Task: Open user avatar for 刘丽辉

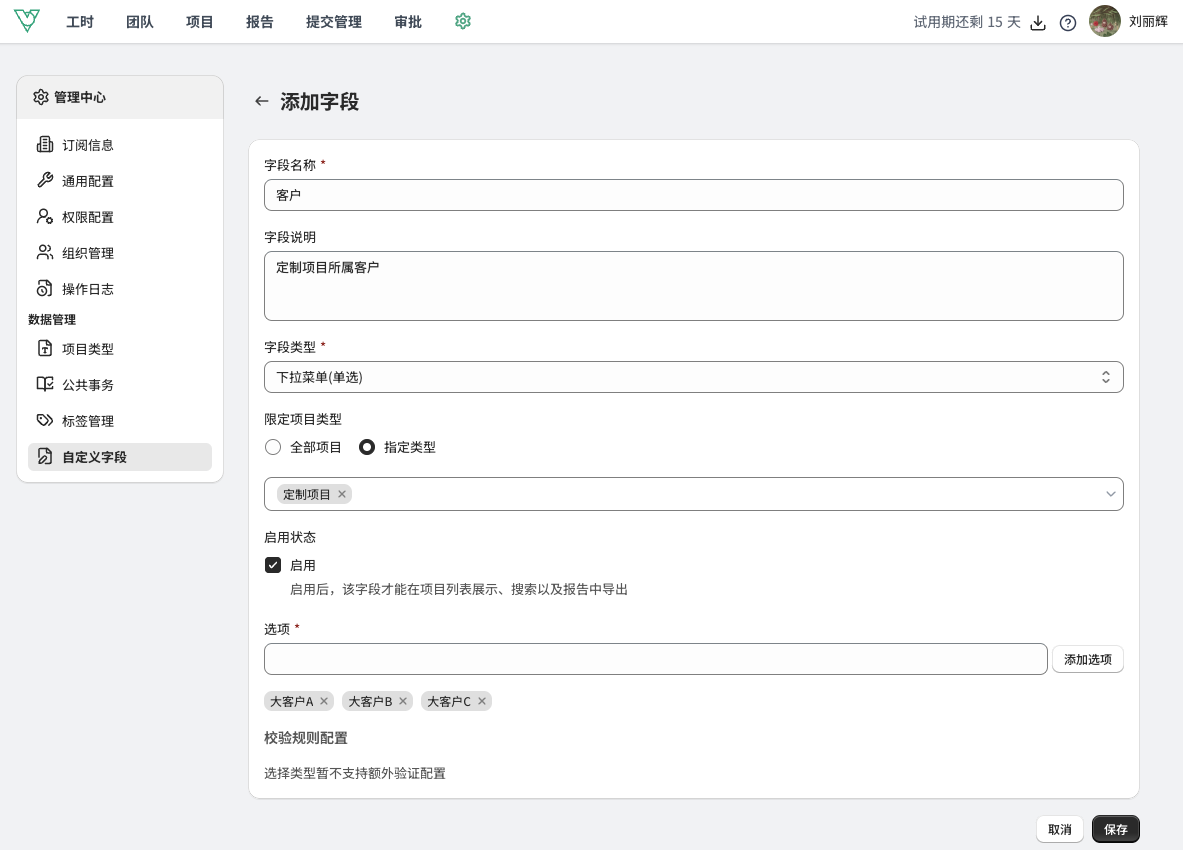Action: pos(1105,21)
